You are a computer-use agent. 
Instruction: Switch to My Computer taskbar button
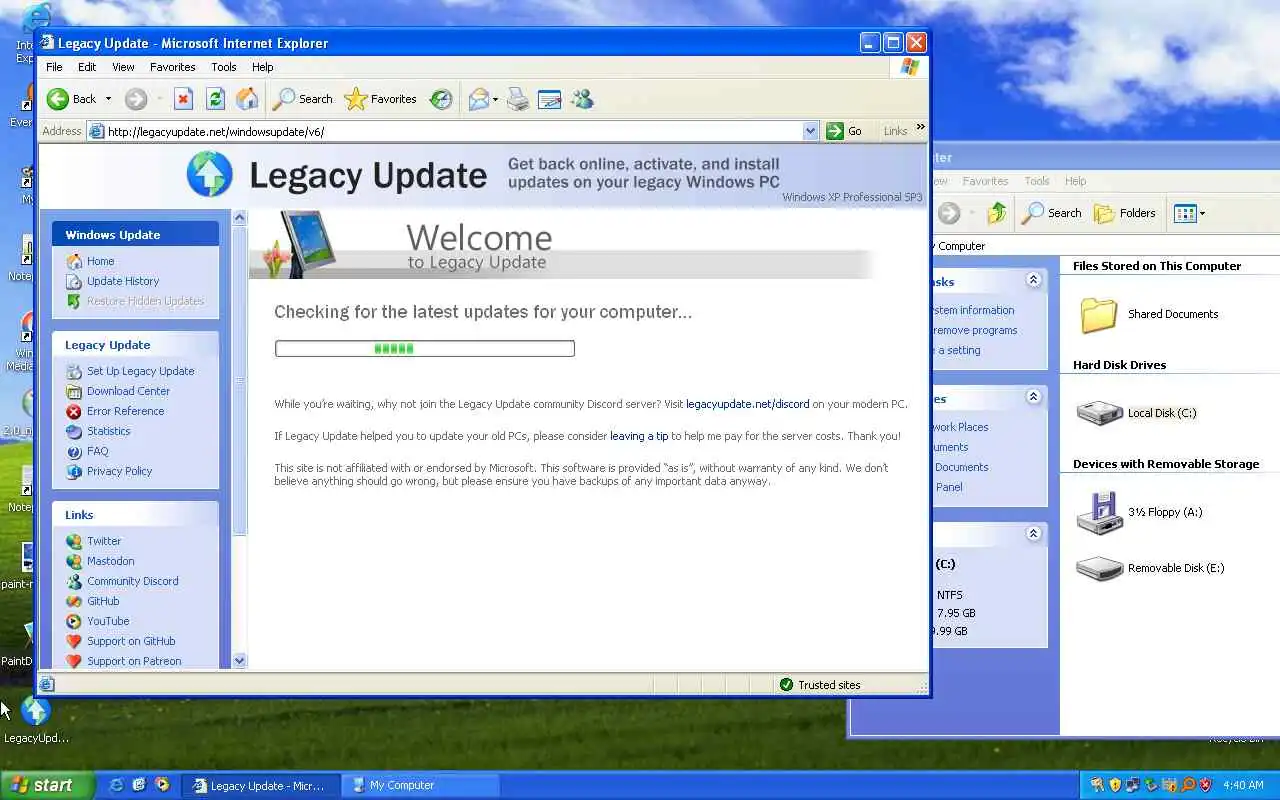point(420,785)
